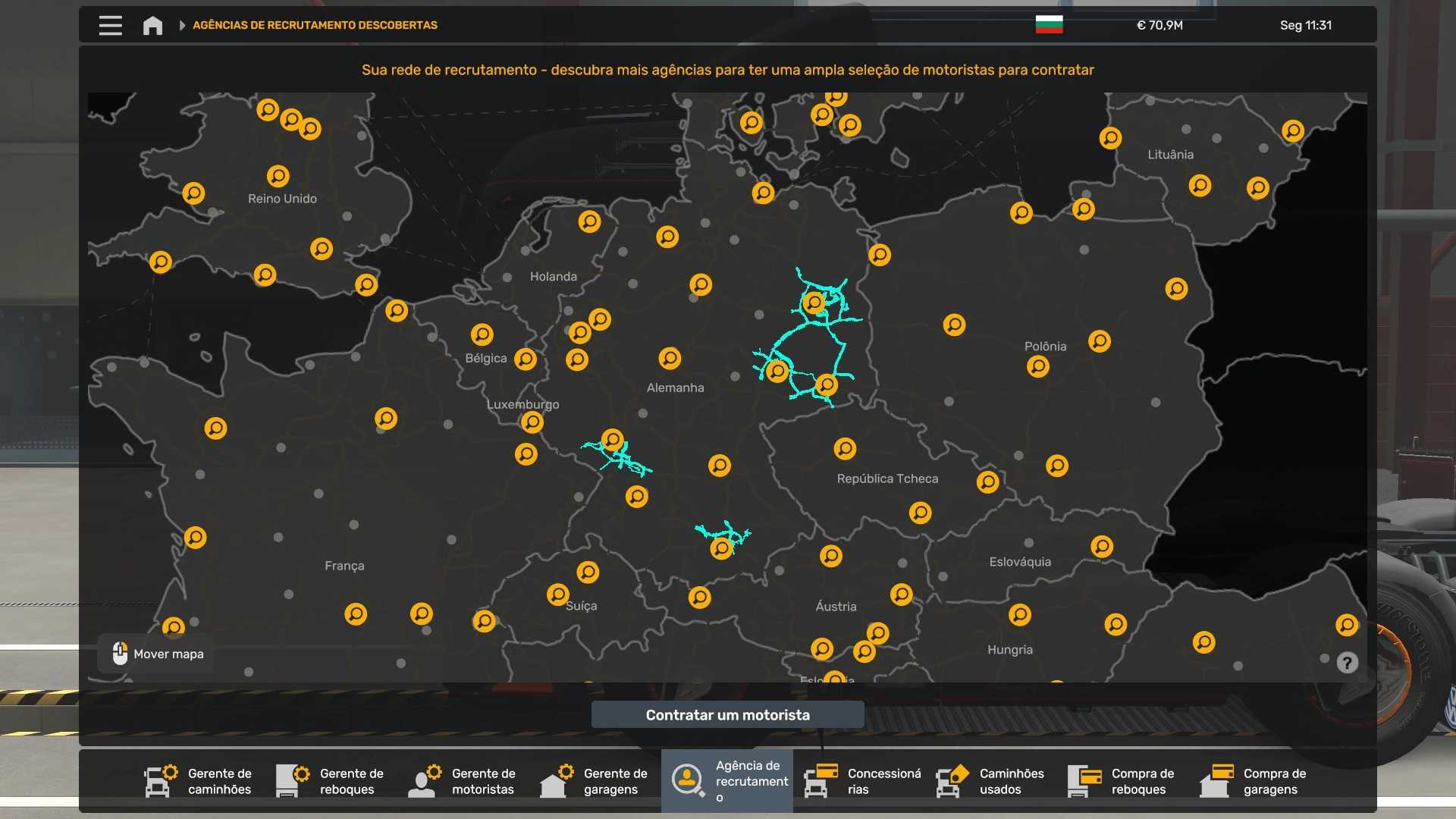Open Gerente de caminhões tab

click(x=199, y=781)
